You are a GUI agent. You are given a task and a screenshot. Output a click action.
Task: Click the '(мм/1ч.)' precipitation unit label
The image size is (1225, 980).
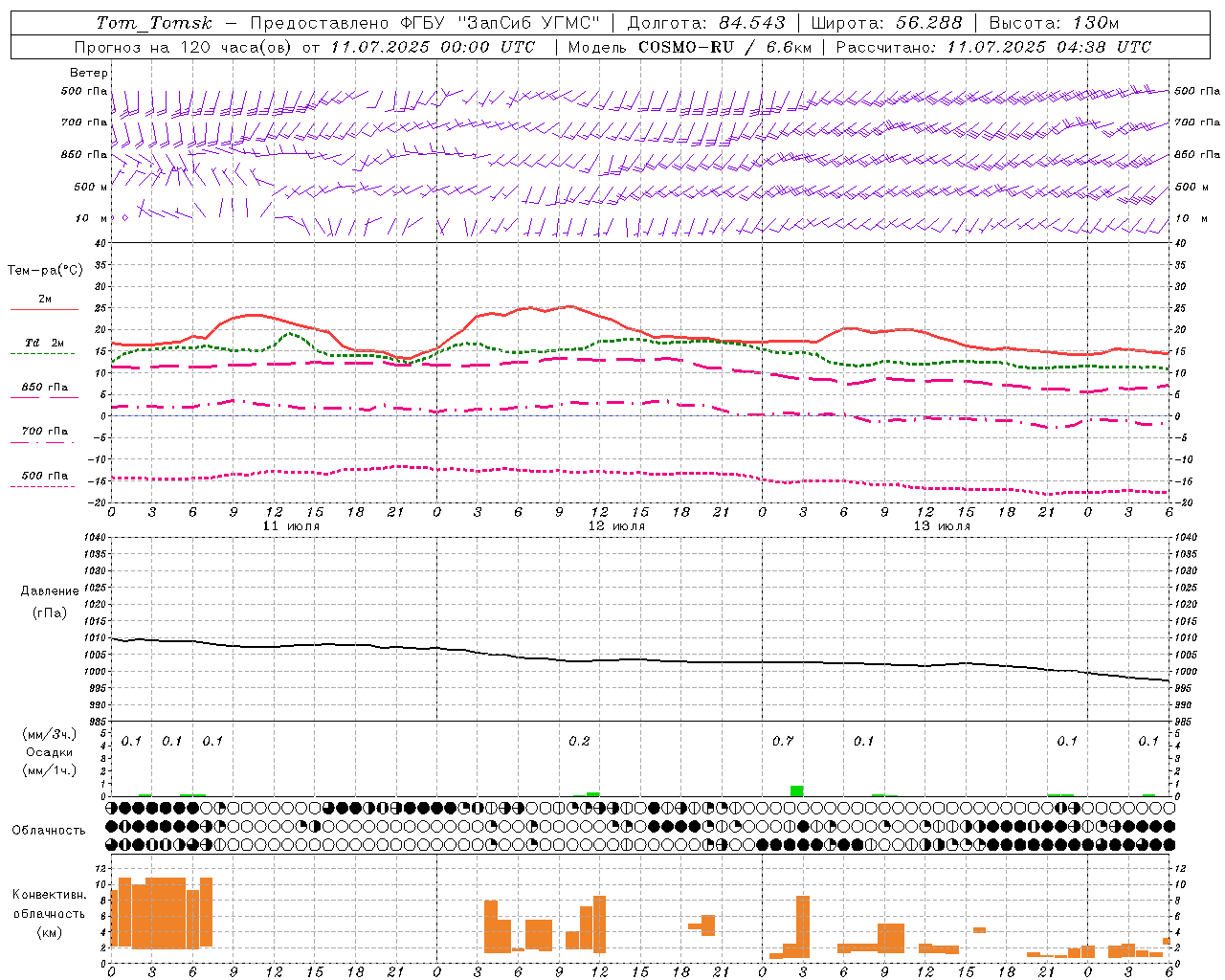pyautogui.click(x=50, y=770)
